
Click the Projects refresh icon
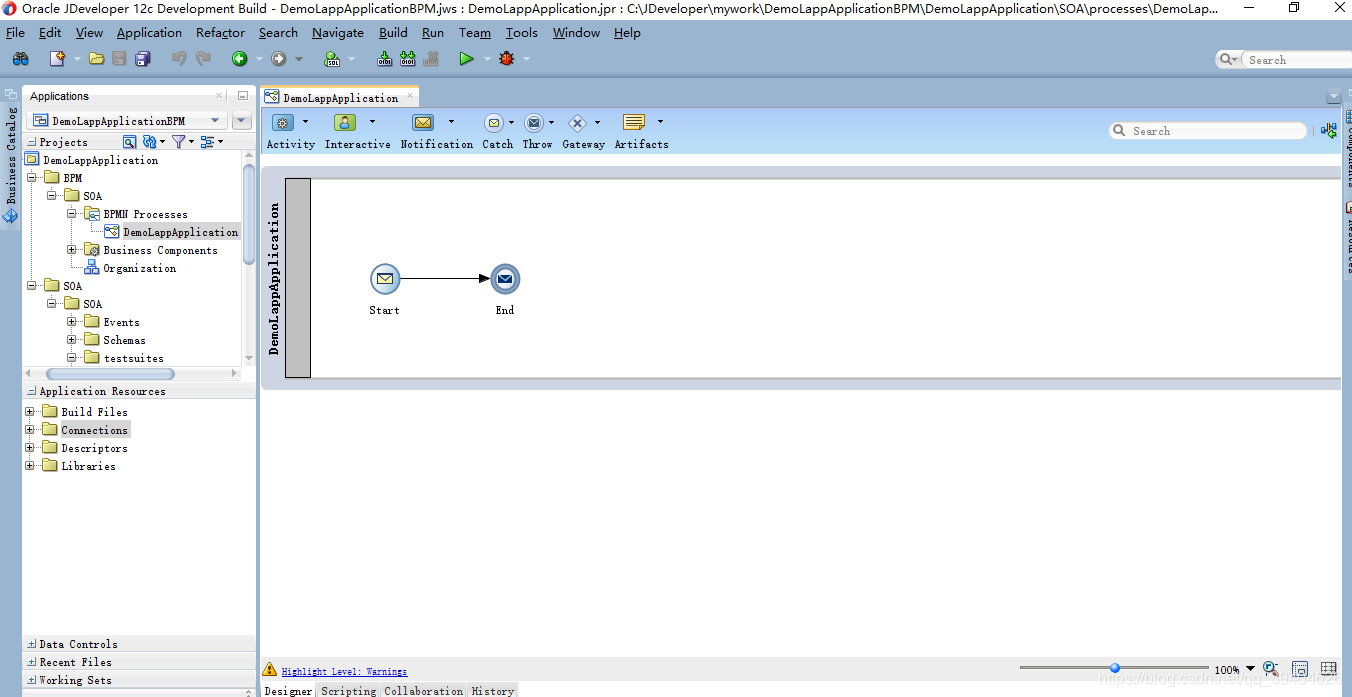point(150,142)
